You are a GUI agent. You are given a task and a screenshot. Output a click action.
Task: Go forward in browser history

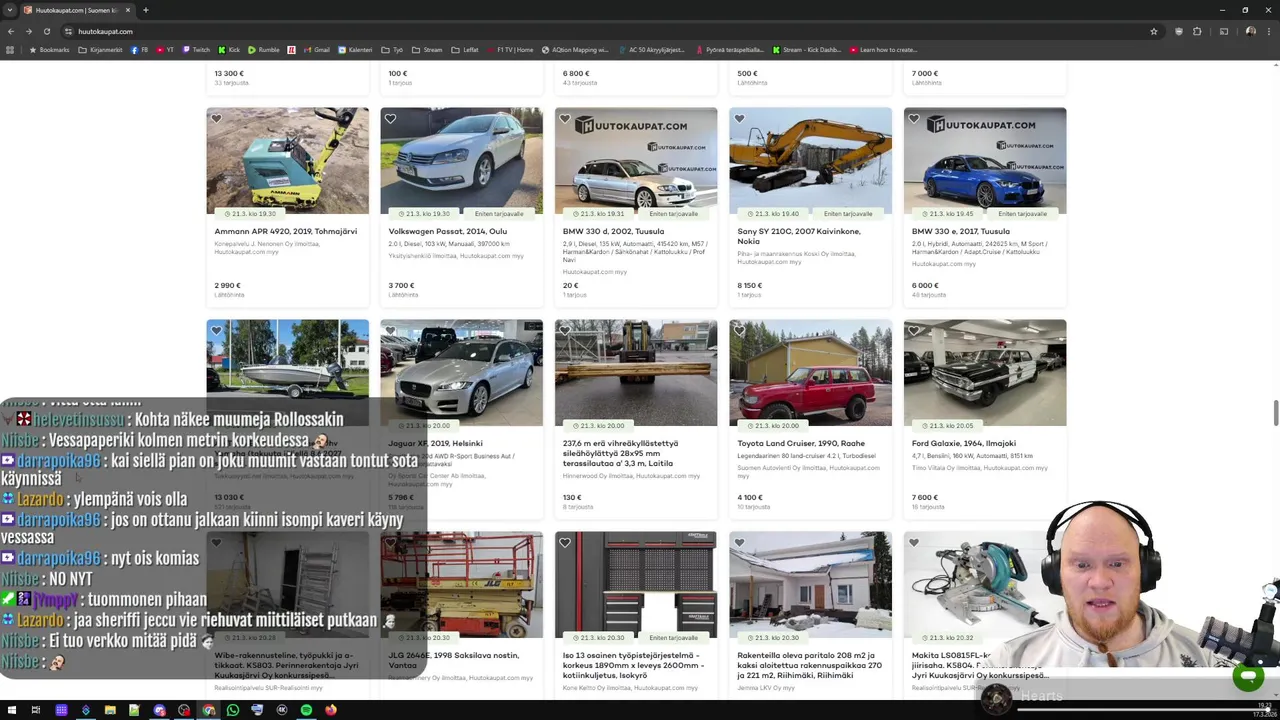tap(29, 31)
